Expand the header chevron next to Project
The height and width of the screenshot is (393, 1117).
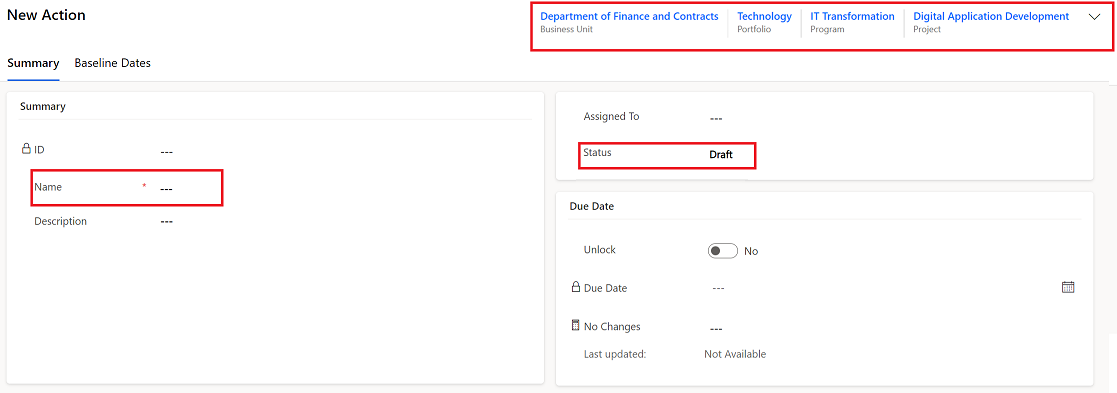point(1095,18)
